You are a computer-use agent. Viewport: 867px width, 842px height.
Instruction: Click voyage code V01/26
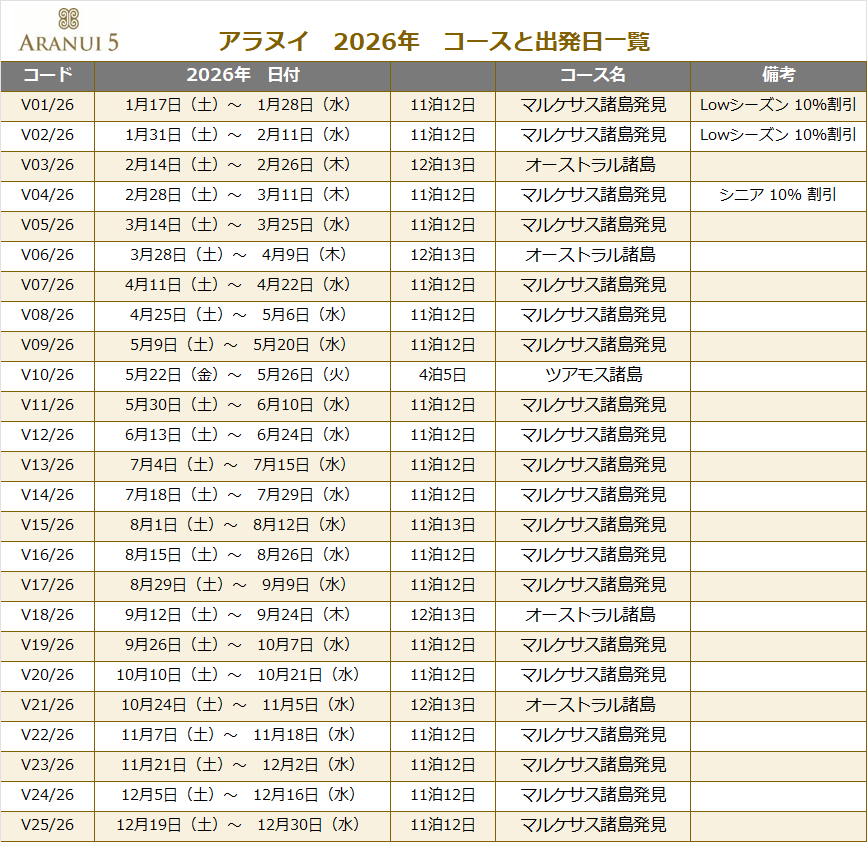[x=47, y=105]
